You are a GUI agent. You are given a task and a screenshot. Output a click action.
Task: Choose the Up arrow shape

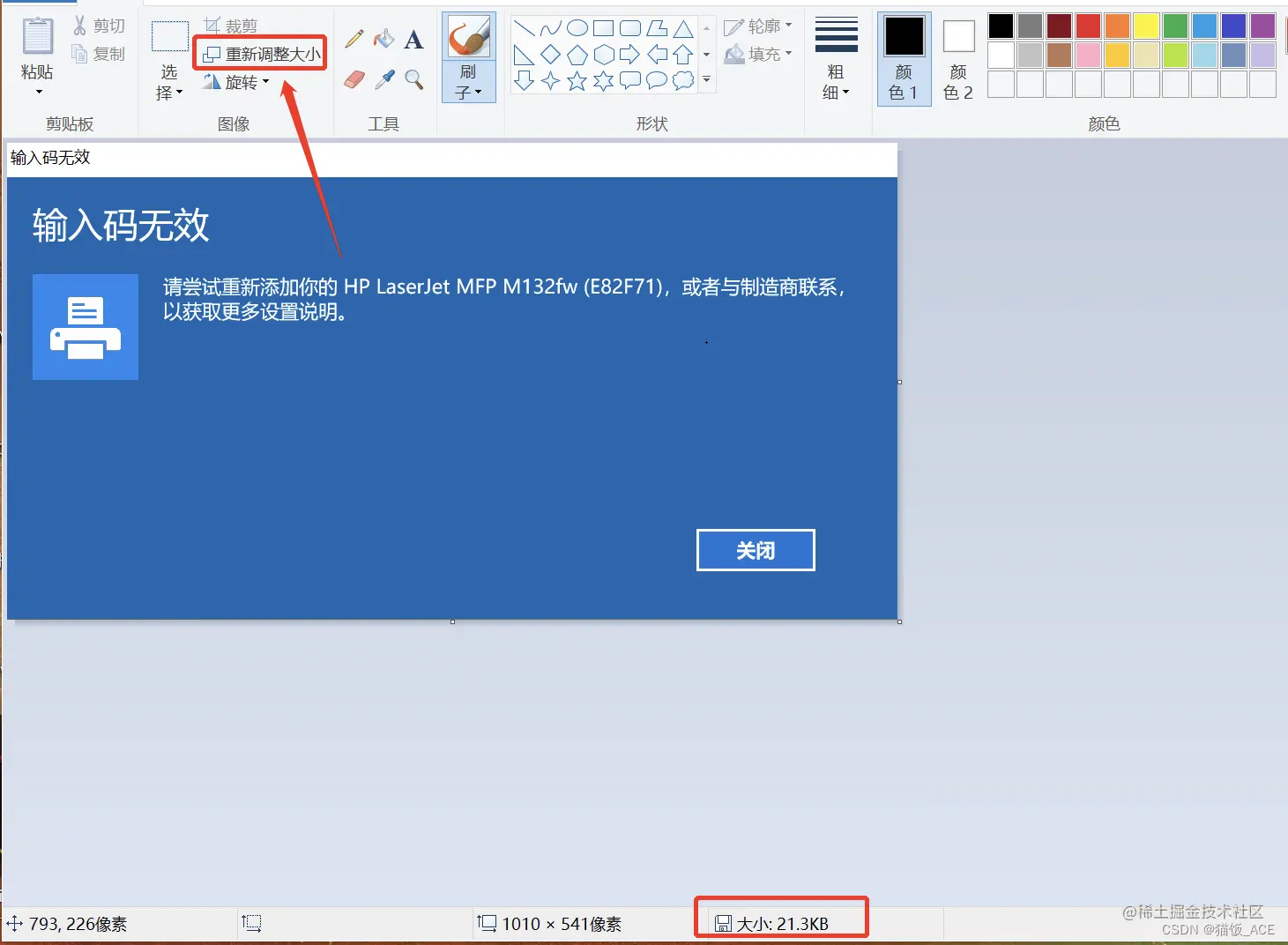click(682, 55)
